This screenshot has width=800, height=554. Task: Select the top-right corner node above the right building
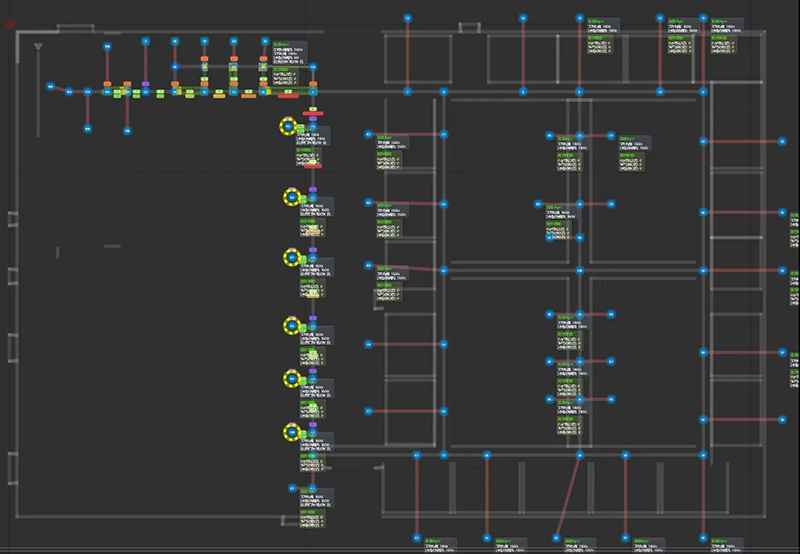coord(703,18)
